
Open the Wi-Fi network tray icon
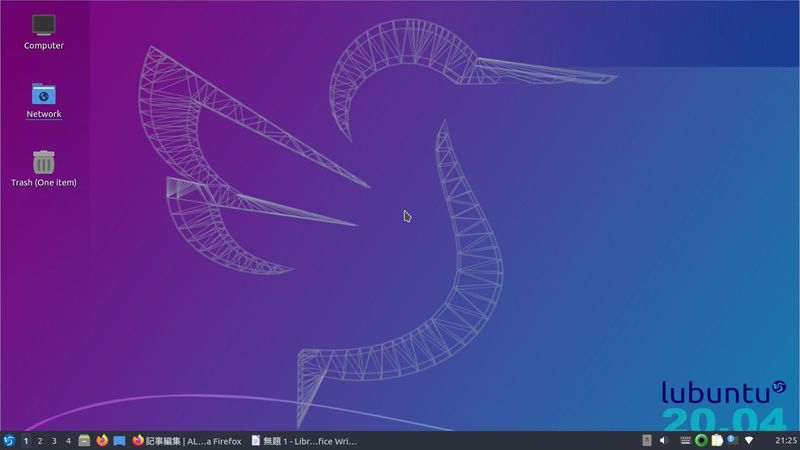[x=749, y=440]
